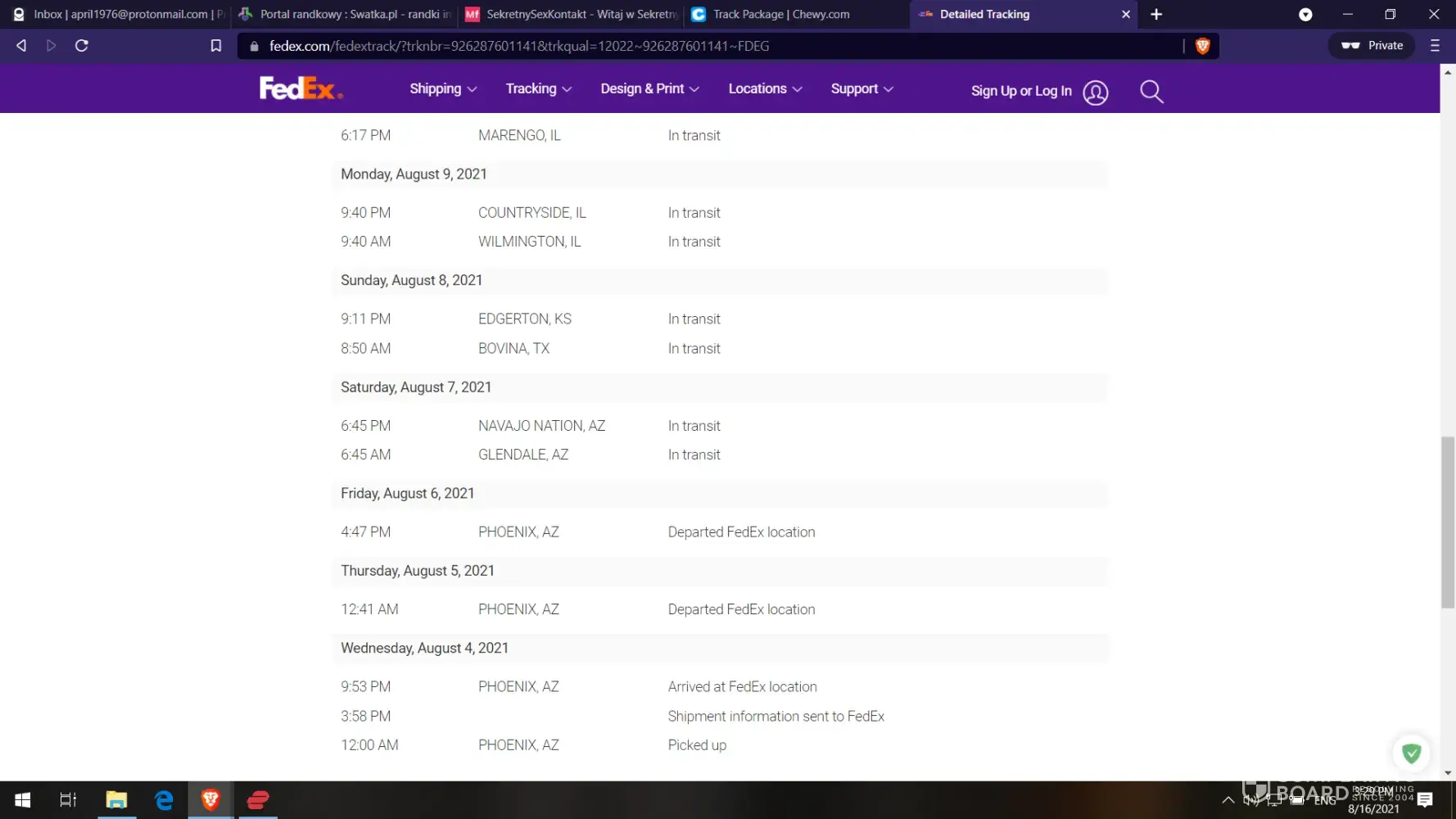Expand the Shipping dropdown menu

(x=443, y=88)
